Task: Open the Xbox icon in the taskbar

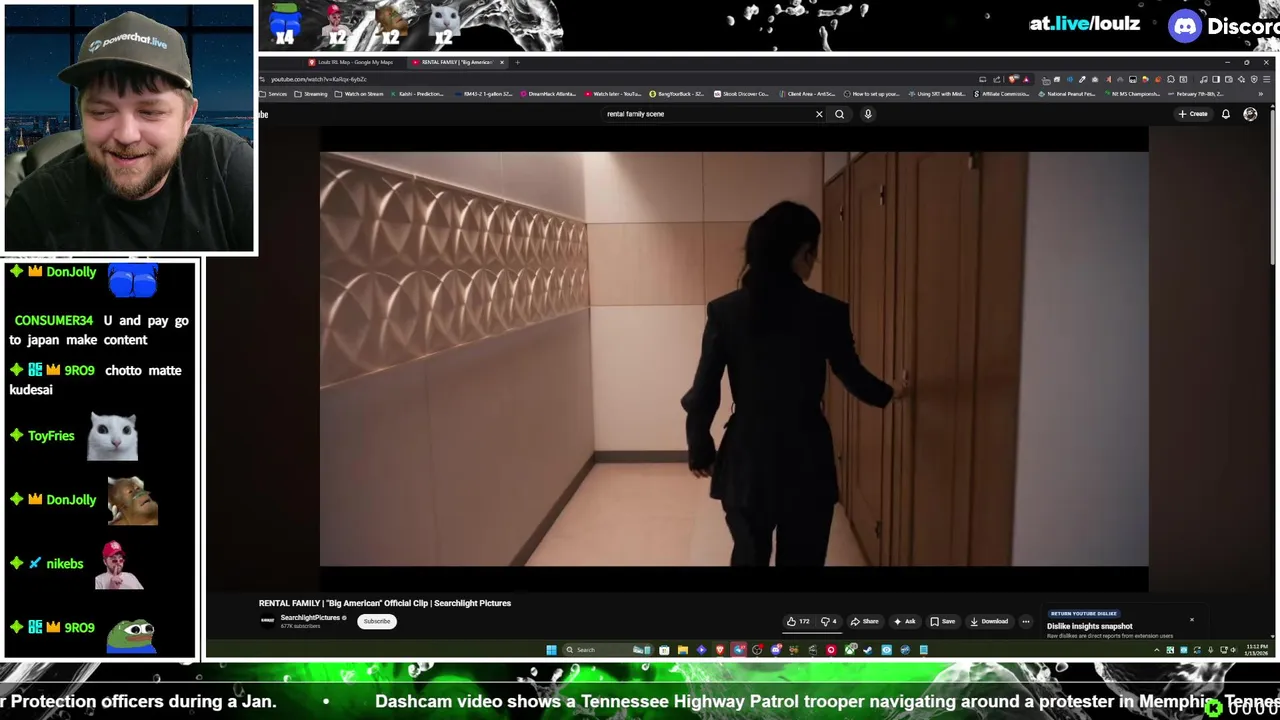Action: pyautogui.click(x=850, y=650)
